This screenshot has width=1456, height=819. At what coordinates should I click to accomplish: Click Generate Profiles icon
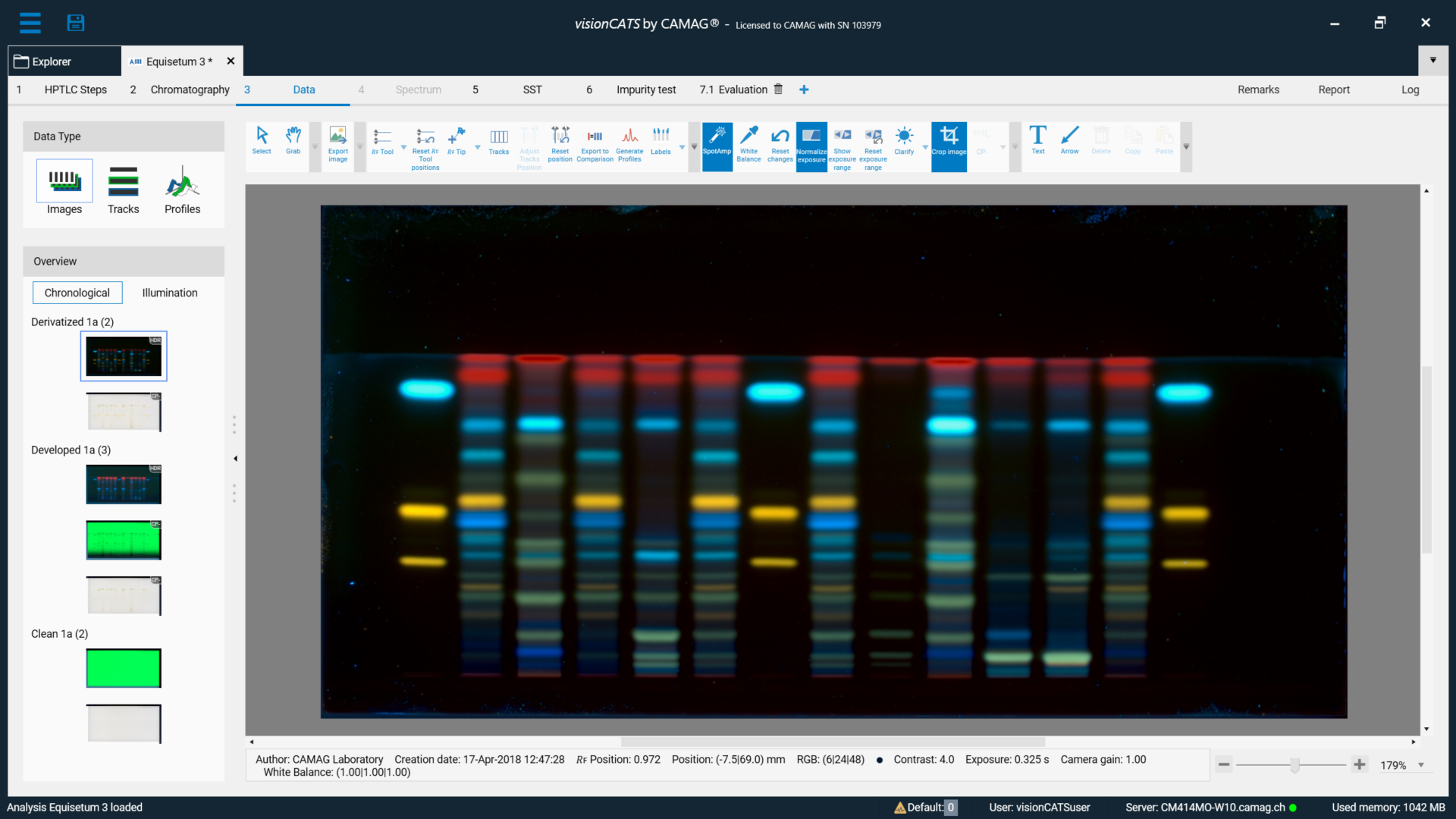629,143
